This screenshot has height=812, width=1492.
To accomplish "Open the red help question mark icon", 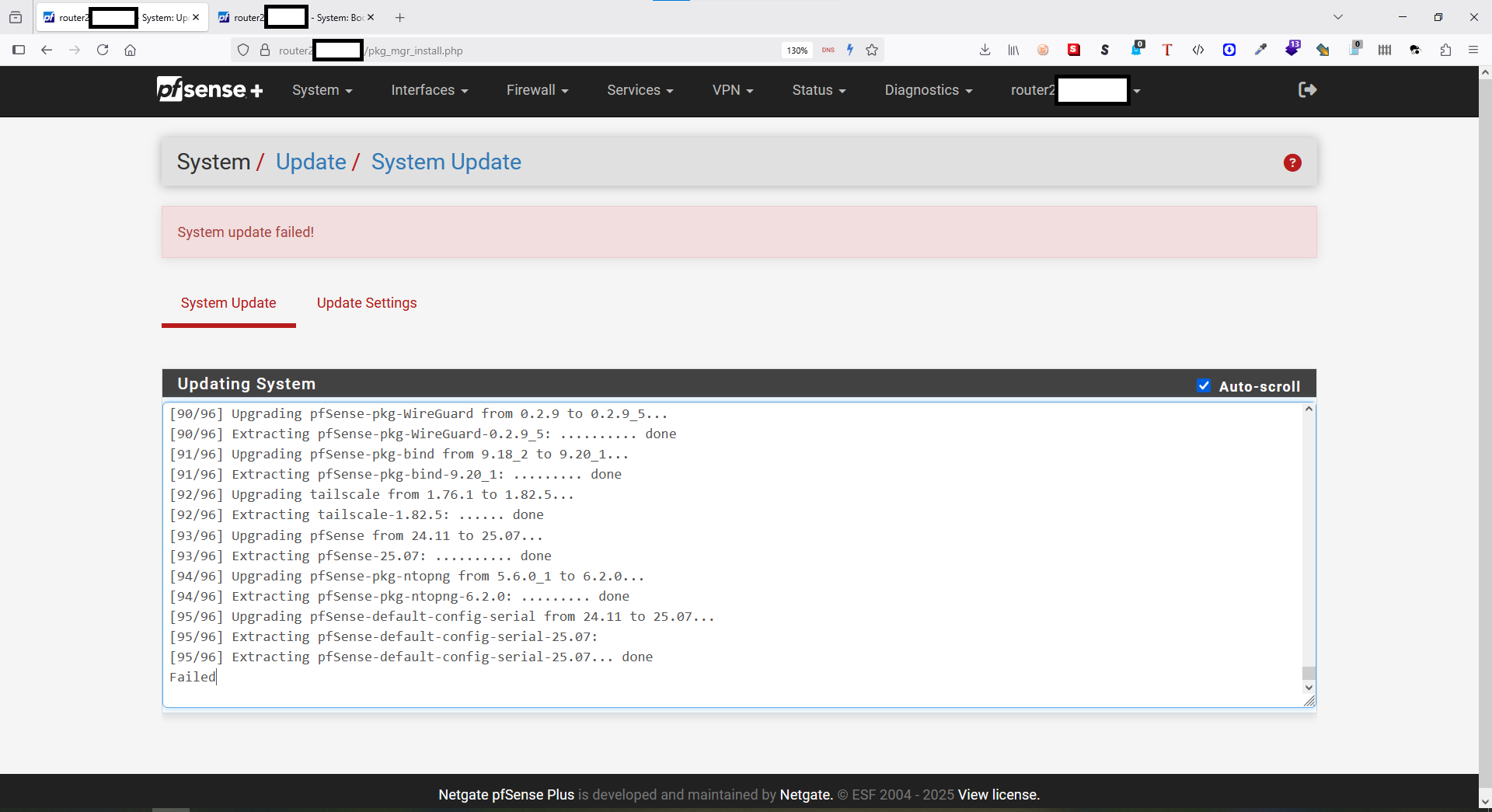I will click(1292, 162).
